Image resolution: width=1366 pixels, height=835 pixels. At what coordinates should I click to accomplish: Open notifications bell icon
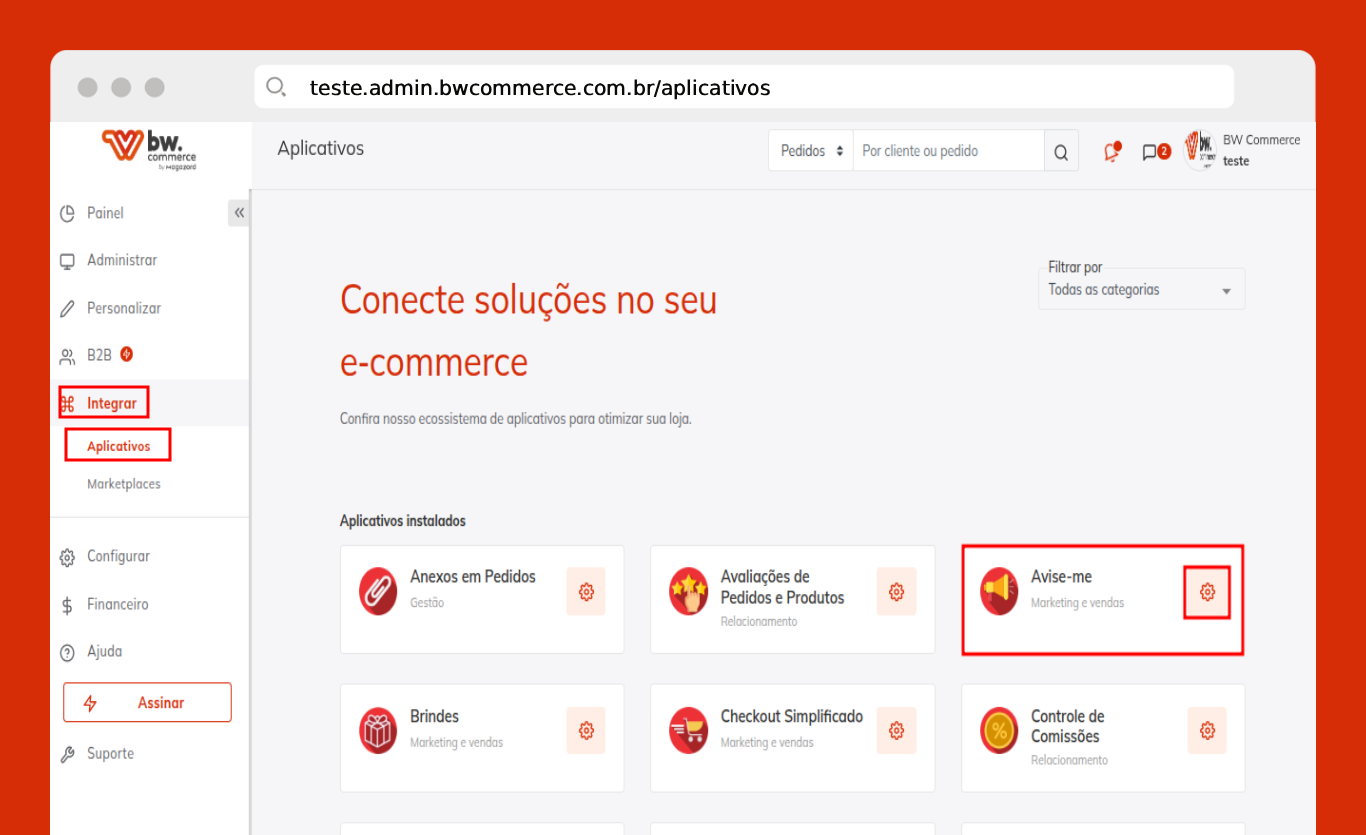[1111, 152]
